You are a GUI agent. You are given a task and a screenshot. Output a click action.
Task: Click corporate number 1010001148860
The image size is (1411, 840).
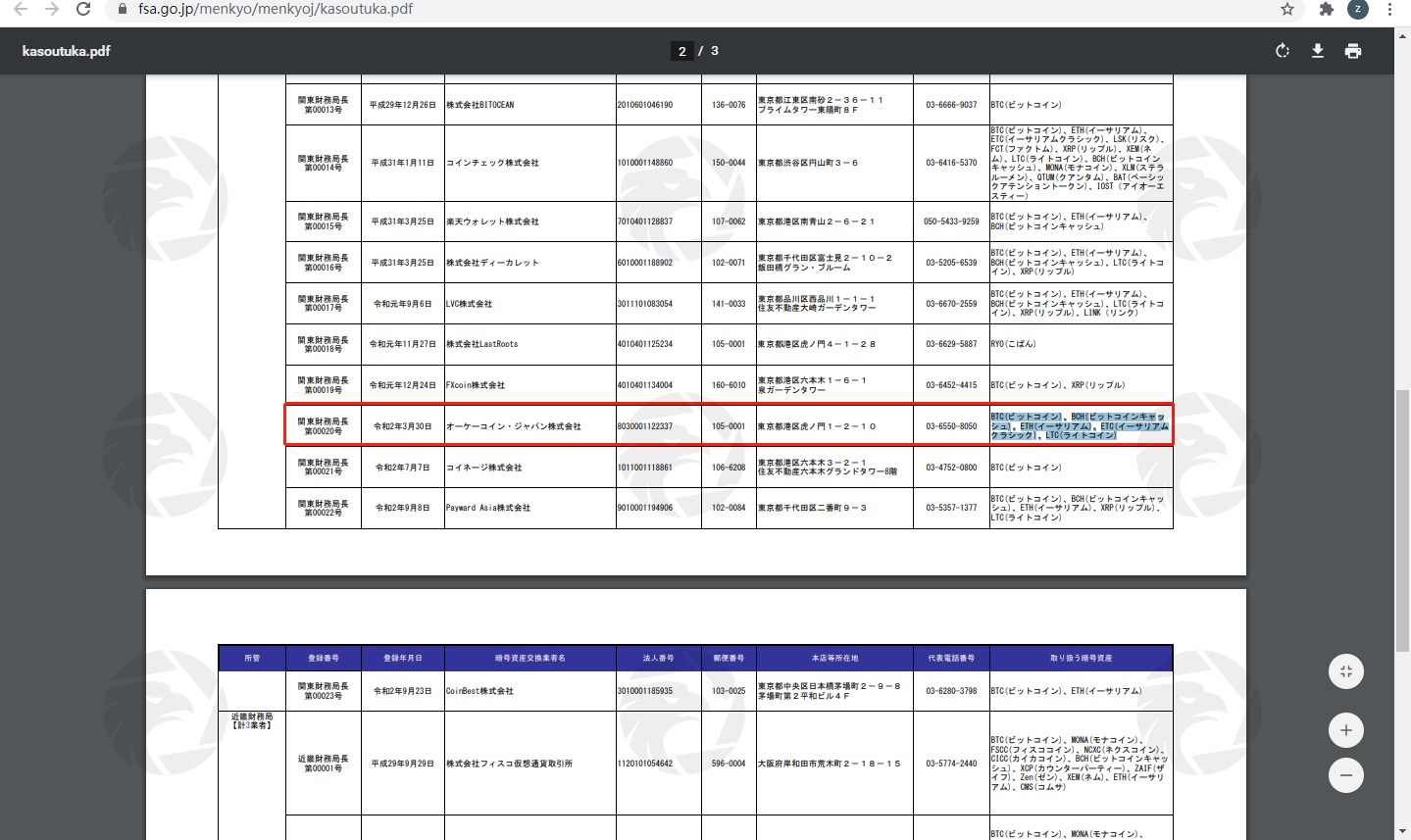[x=645, y=163]
